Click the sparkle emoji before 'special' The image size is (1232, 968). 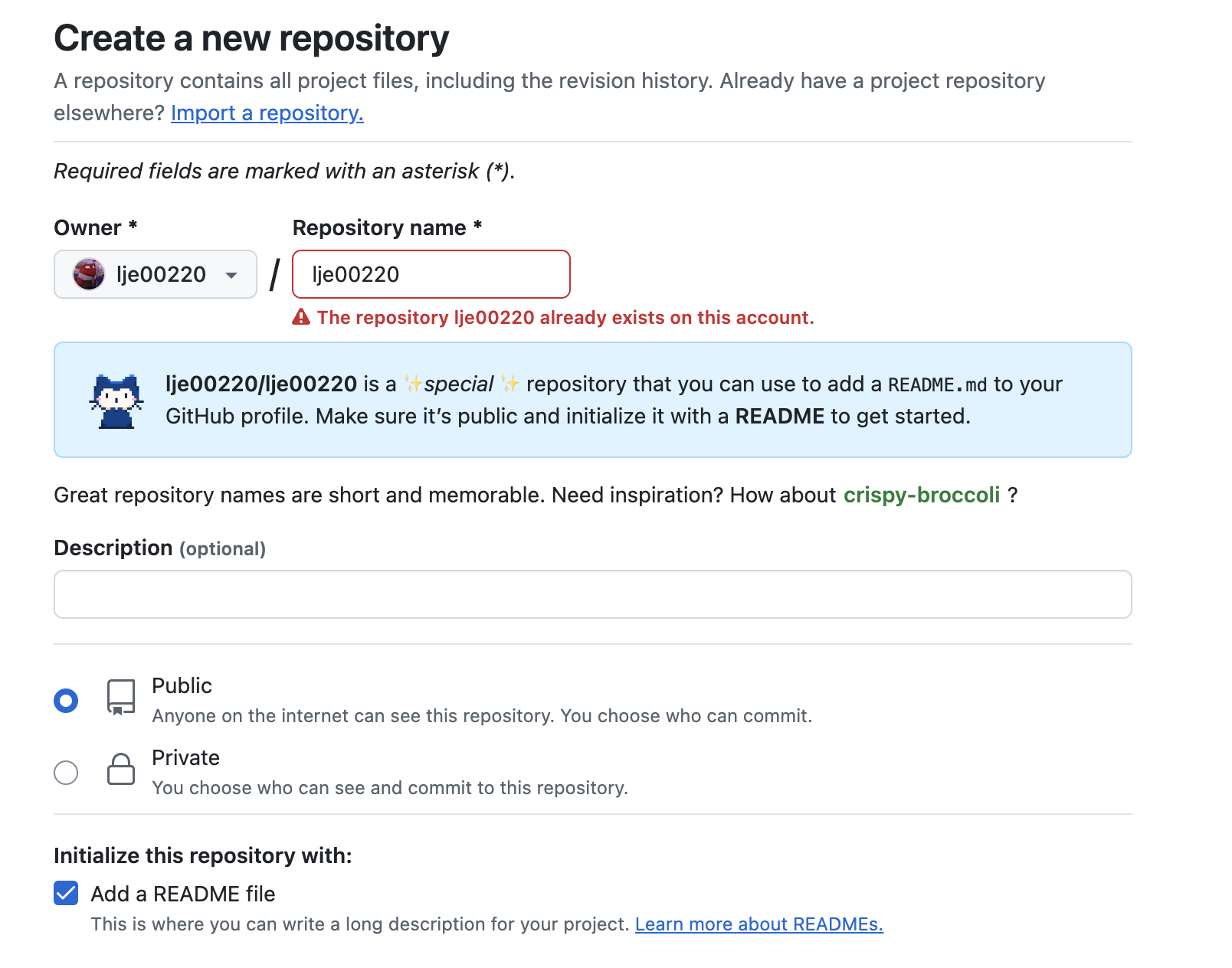[413, 384]
